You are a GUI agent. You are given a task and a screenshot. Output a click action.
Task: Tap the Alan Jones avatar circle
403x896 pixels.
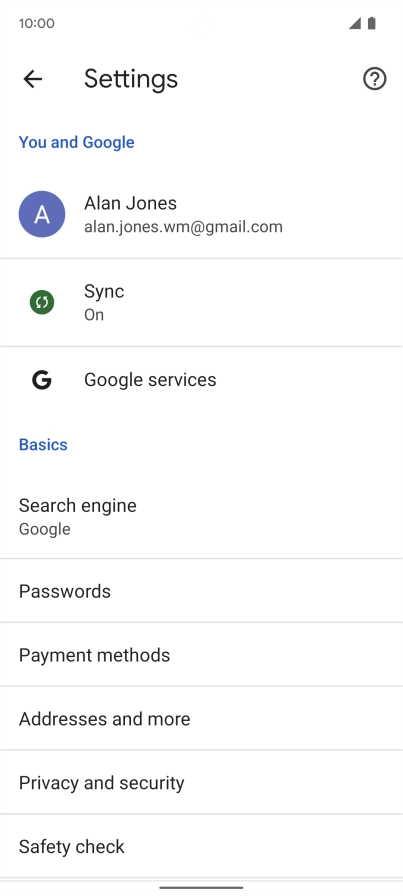point(42,214)
